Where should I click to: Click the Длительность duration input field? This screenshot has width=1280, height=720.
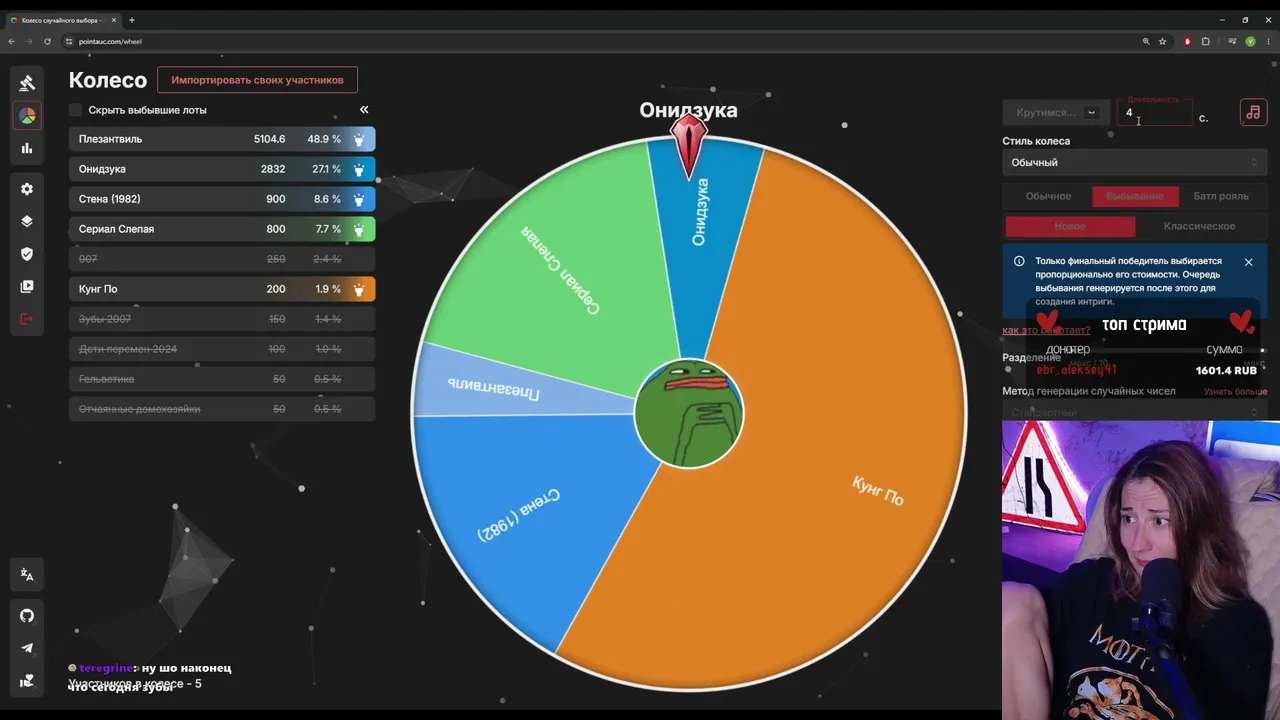pyautogui.click(x=1155, y=113)
